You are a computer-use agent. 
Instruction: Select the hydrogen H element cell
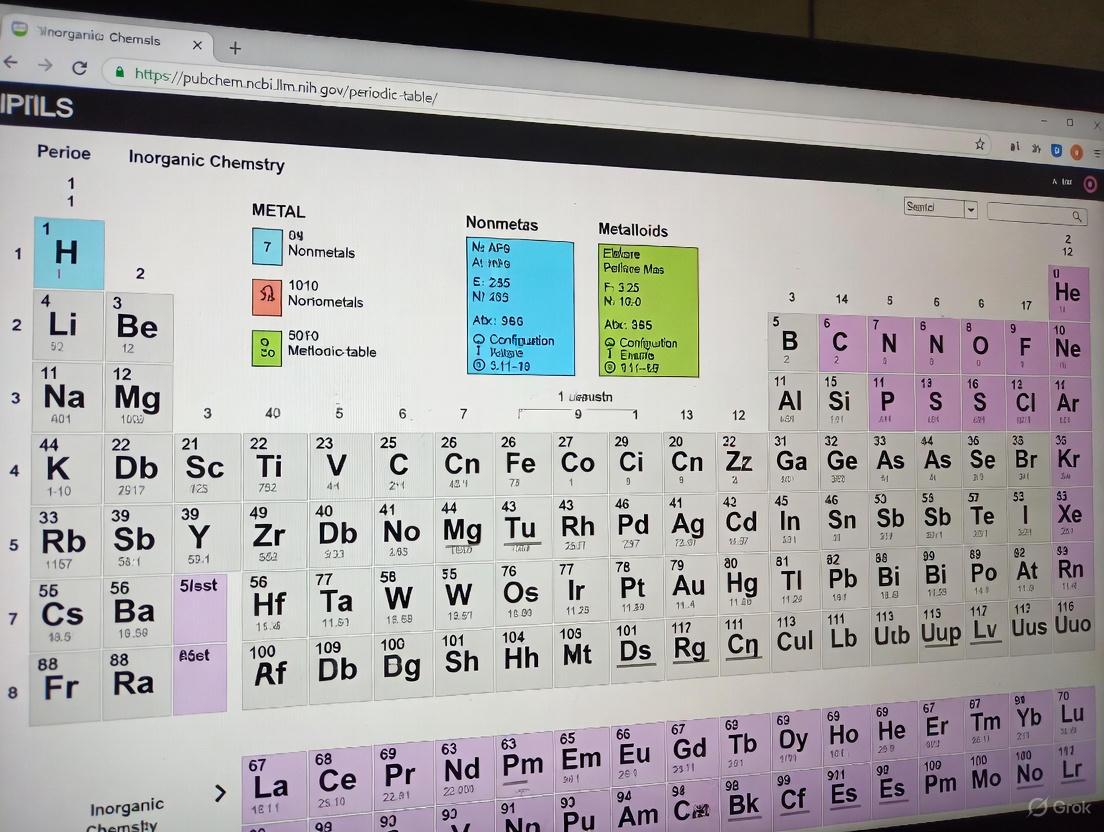pyautogui.click(x=69, y=253)
